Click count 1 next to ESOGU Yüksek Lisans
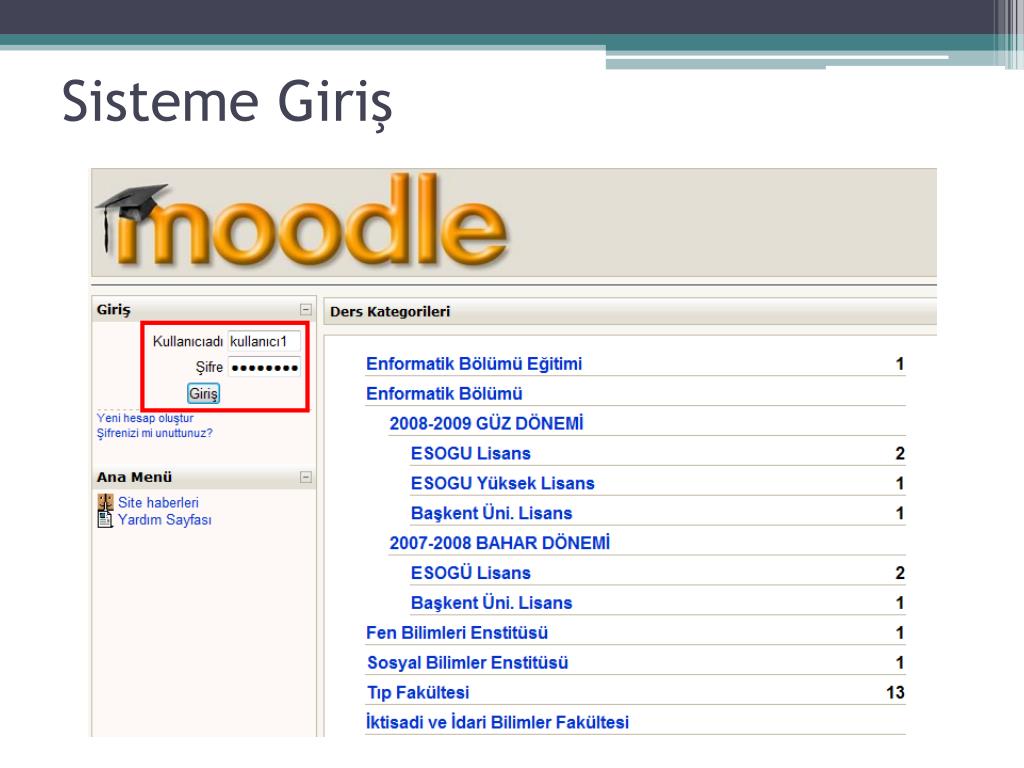 point(900,483)
